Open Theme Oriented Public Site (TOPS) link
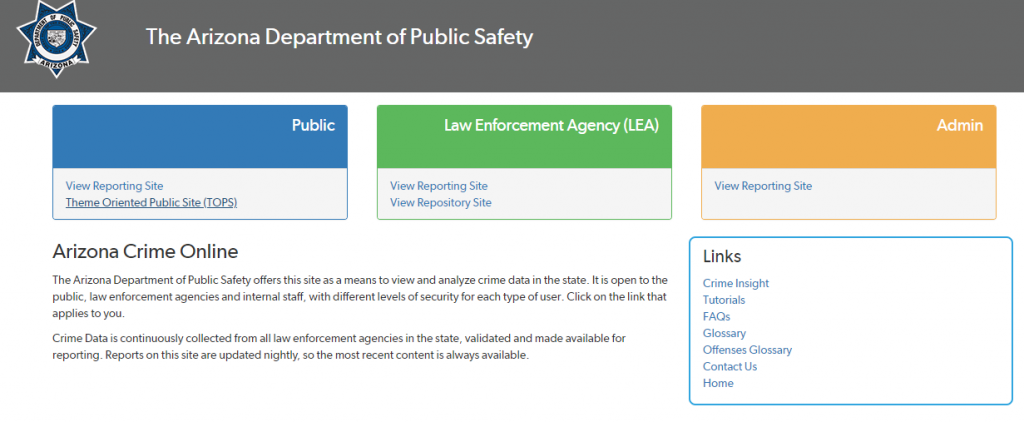Viewport: 1024px width, 422px height. click(151, 202)
